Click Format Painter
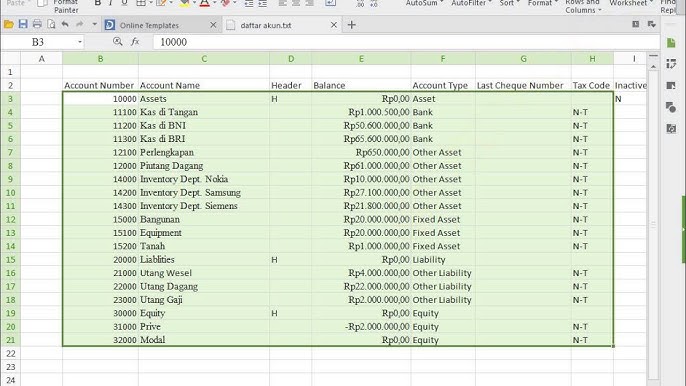This screenshot has height=386, width=686. click(66, 6)
